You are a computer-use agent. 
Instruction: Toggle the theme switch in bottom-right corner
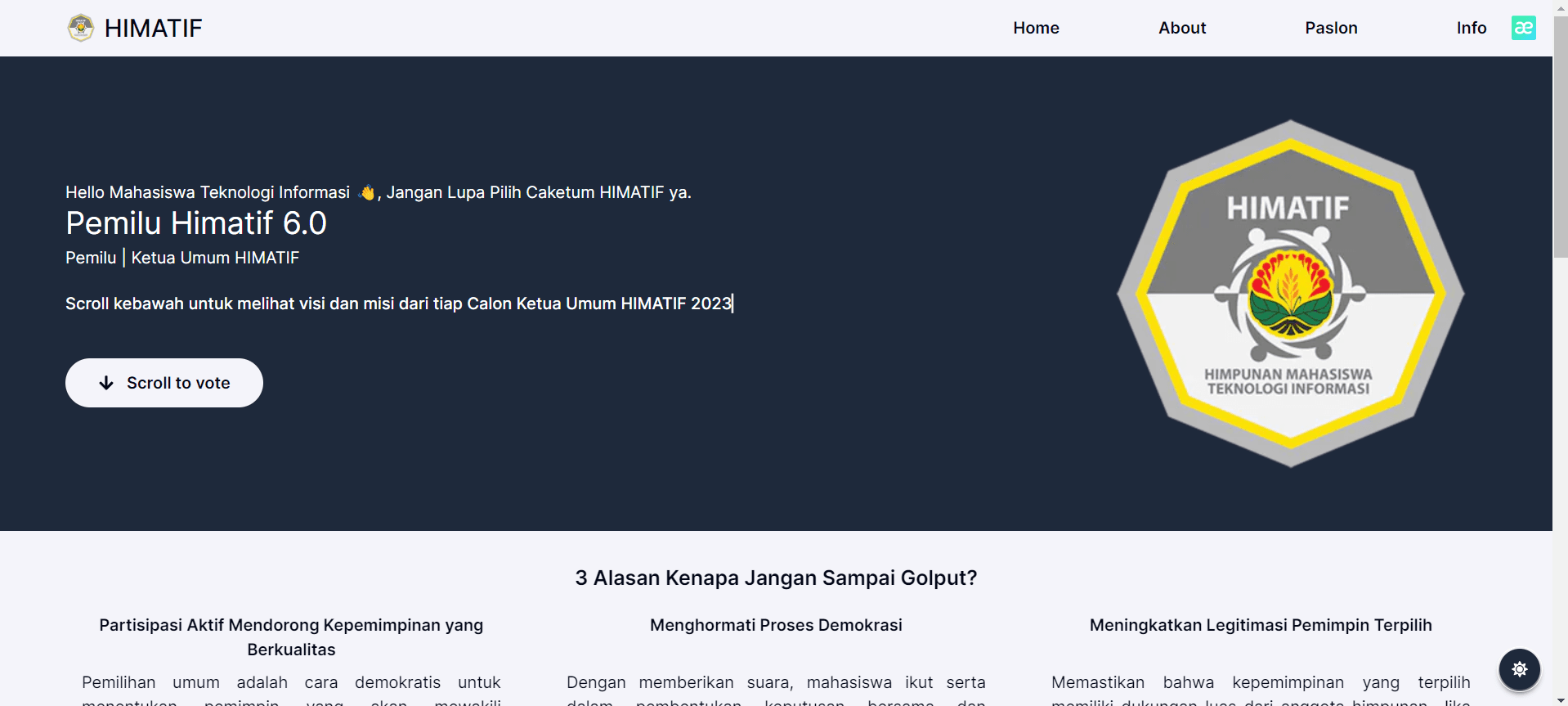coord(1519,669)
